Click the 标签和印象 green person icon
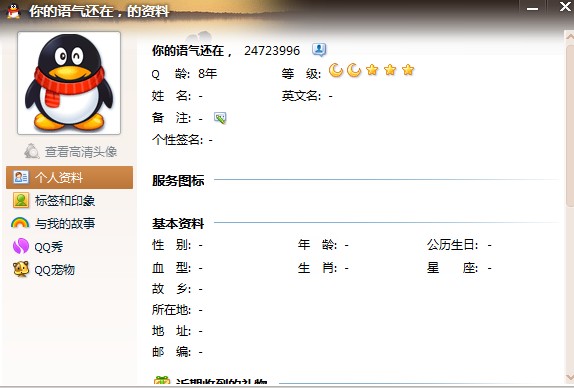 click(21, 200)
